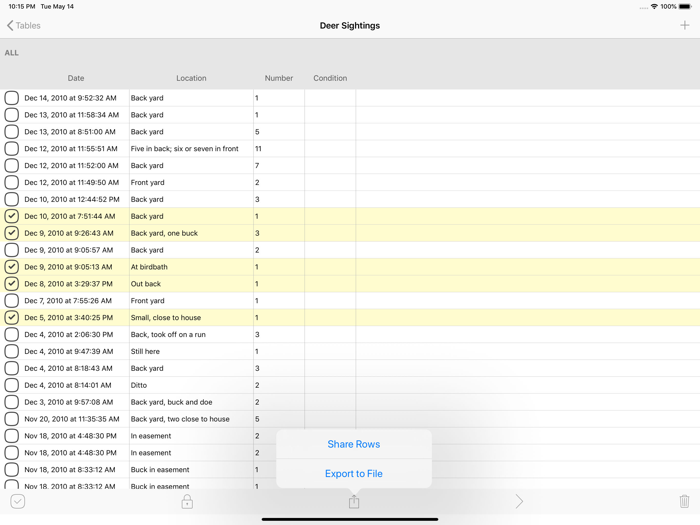The height and width of the screenshot is (525, 700).
Task: Tap the Date column header
Action: coord(76,78)
